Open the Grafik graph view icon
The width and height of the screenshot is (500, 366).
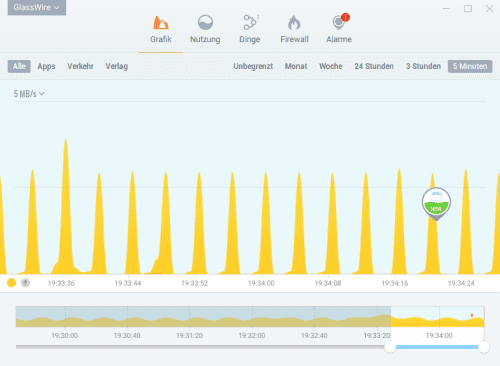(161, 23)
